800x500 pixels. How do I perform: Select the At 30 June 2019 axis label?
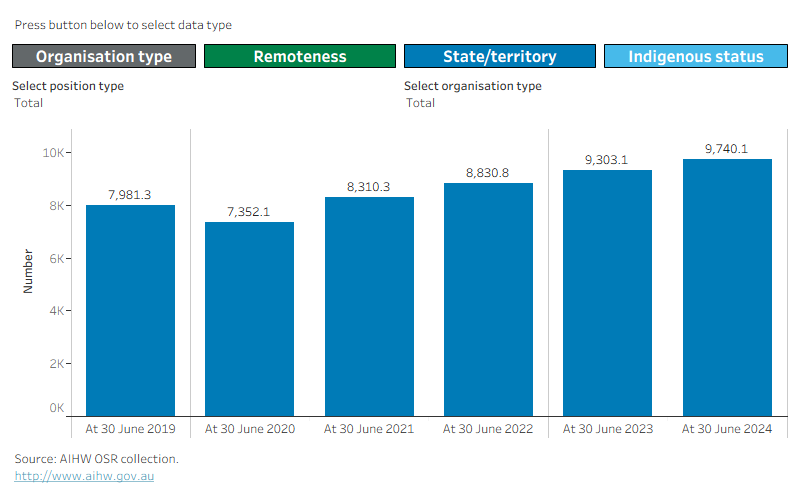coord(130,429)
